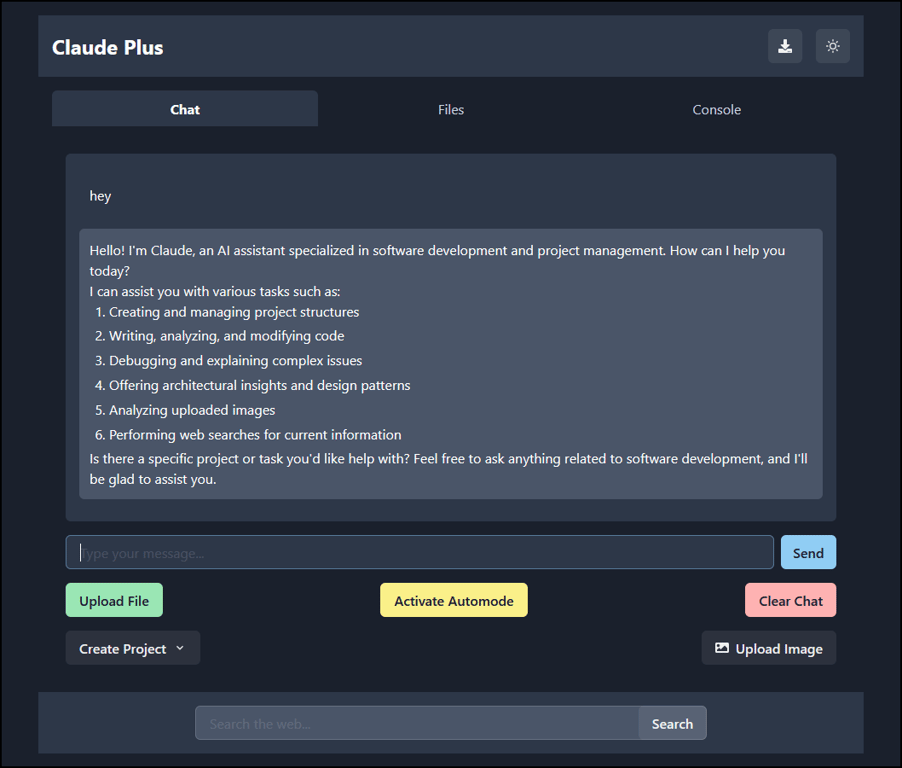Switch to the Files tab
The width and height of the screenshot is (902, 768).
(450, 109)
